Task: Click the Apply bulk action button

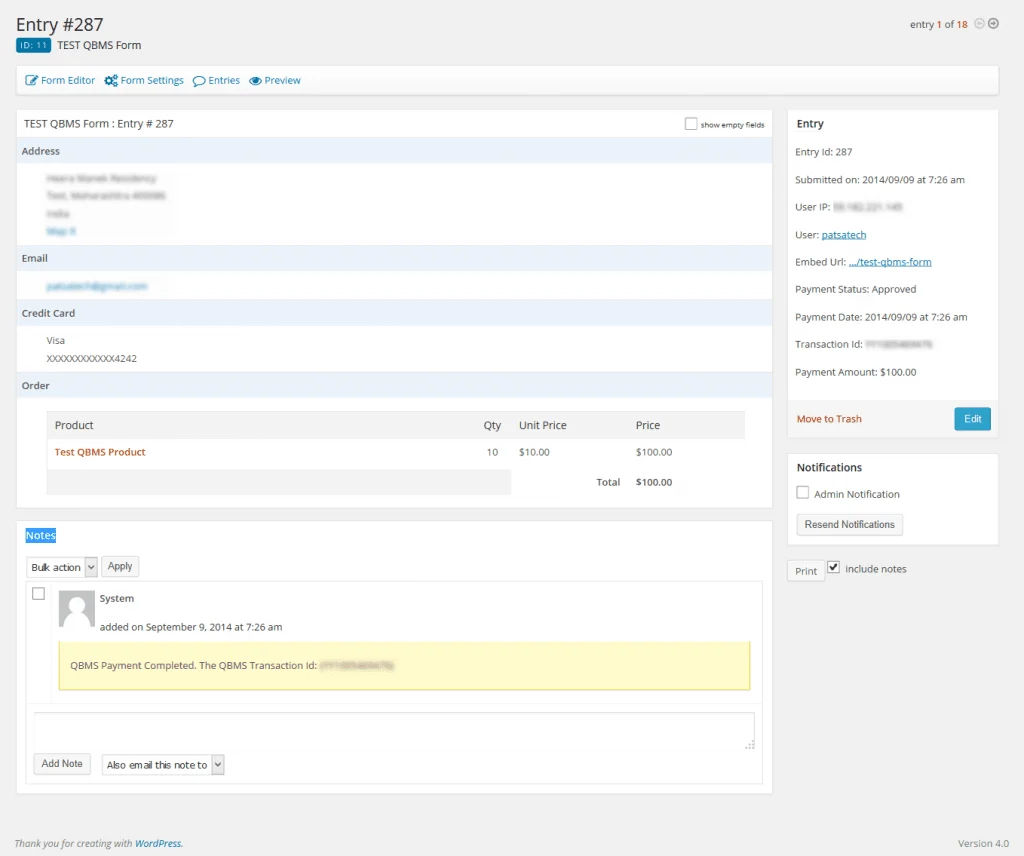Action: click(120, 566)
